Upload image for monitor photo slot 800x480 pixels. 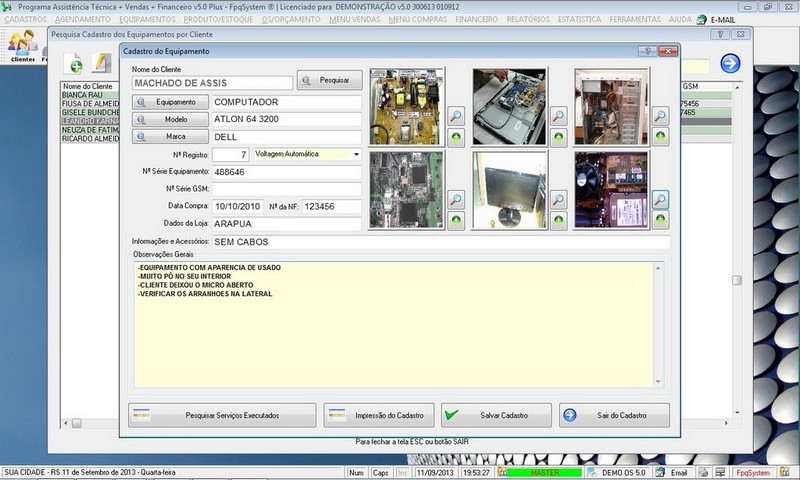coord(559,220)
